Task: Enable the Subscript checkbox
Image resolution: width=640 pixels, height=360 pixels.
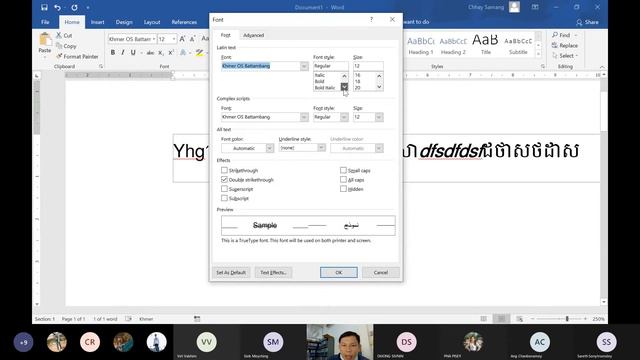Action: [x=224, y=198]
